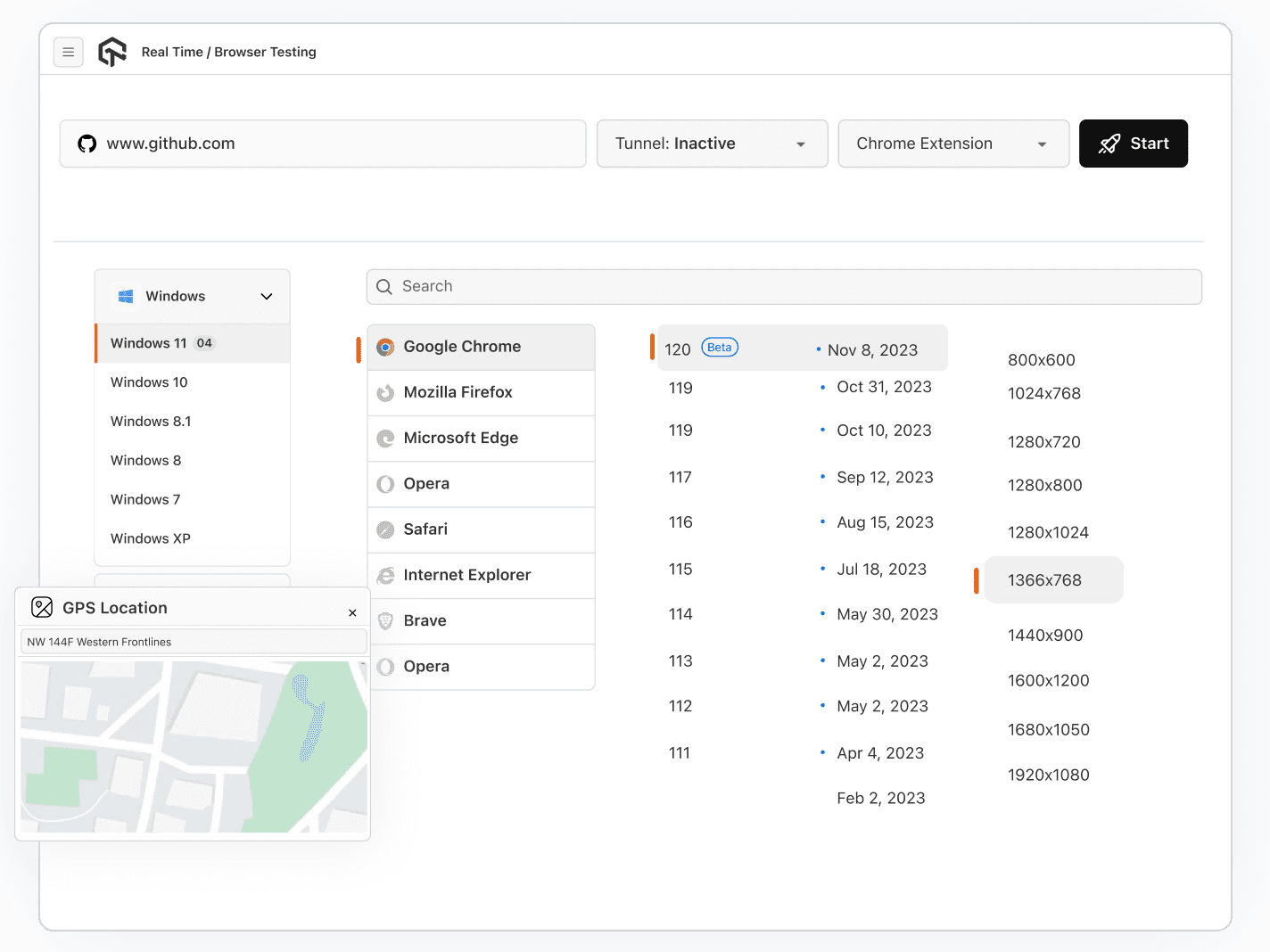Click the Microsoft Edge browser icon

385,439
